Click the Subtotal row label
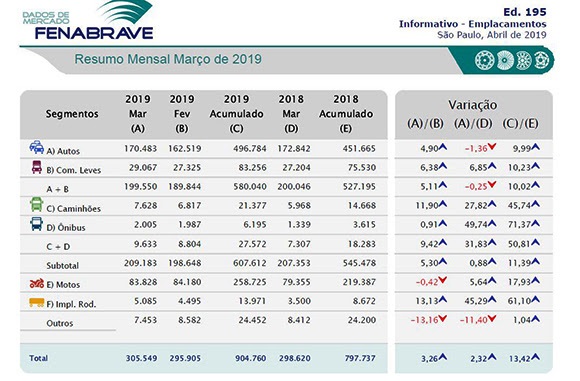Screen dimensions: 580x381 [63, 265]
